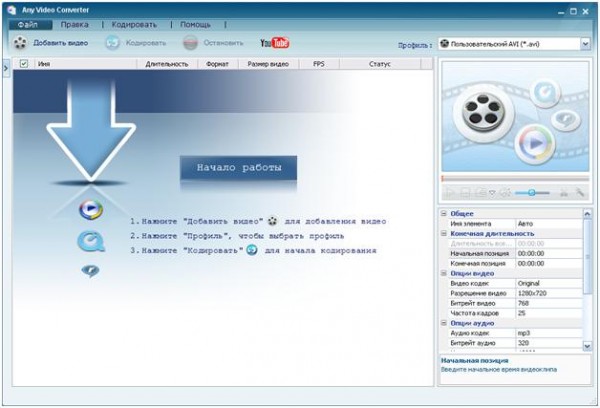The height and width of the screenshot is (408, 600).
Task: Click film reel icon in instruction step 1
Action: click(x=272, y=221)
